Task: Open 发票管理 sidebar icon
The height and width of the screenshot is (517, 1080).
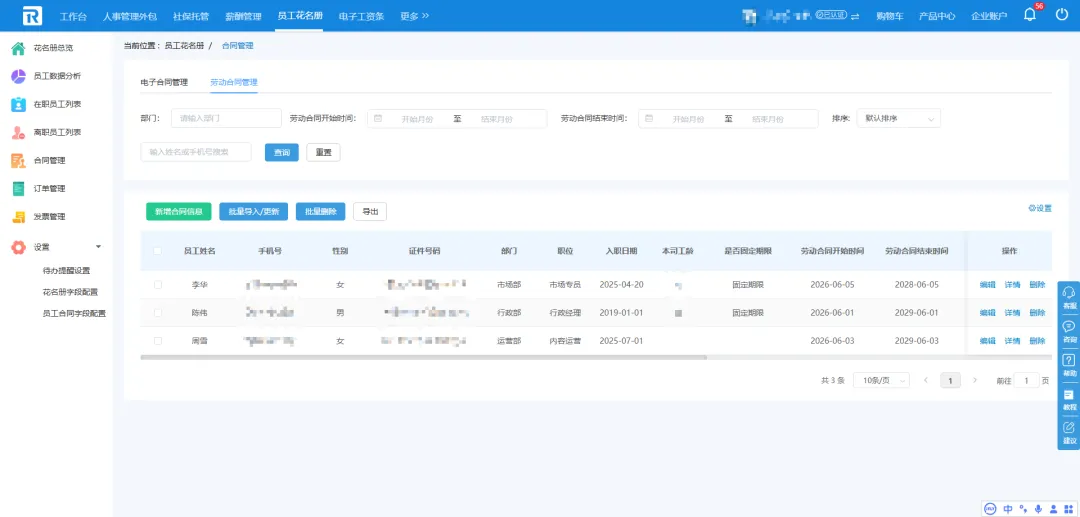Action: [19, 217]
